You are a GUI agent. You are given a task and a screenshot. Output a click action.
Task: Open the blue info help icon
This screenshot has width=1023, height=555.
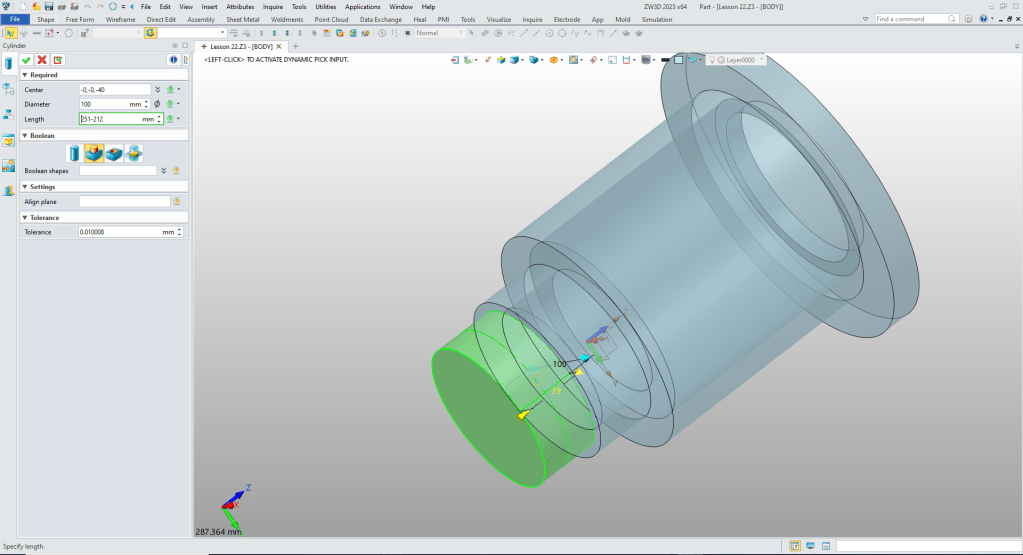(171, 60)
